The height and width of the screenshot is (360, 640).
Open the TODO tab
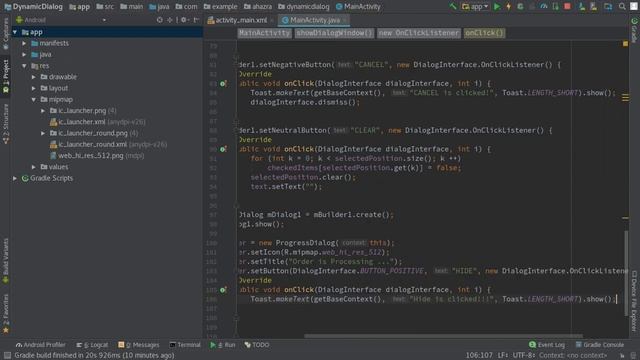(x=257, y=345)
